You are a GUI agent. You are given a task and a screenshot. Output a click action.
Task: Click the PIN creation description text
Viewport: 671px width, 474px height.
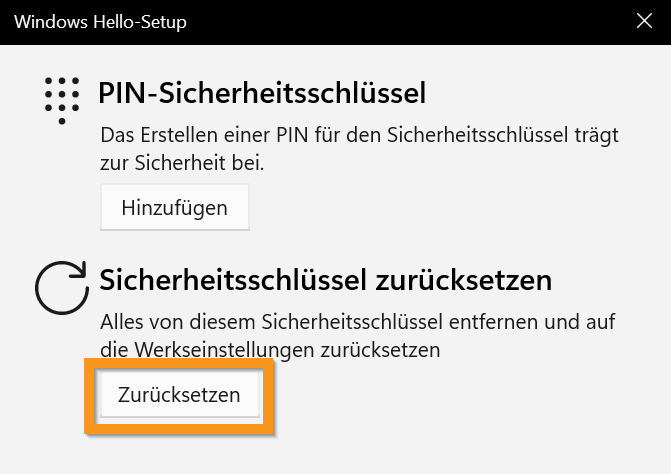coord(359,146)
